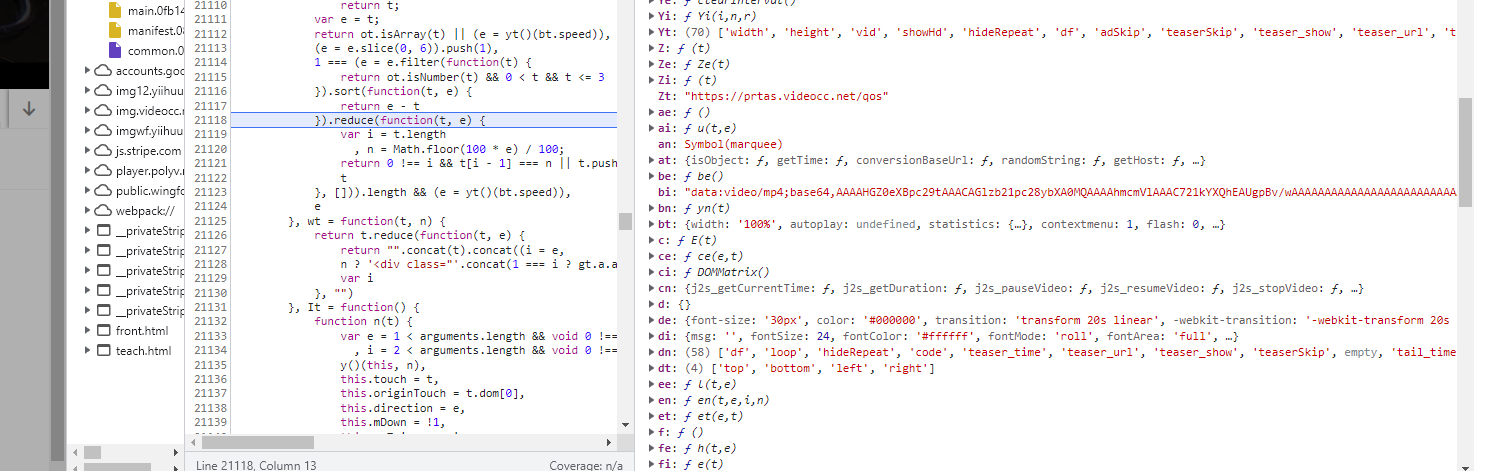
Task: Click the down arrow button at far left
Action: [28, 109]
